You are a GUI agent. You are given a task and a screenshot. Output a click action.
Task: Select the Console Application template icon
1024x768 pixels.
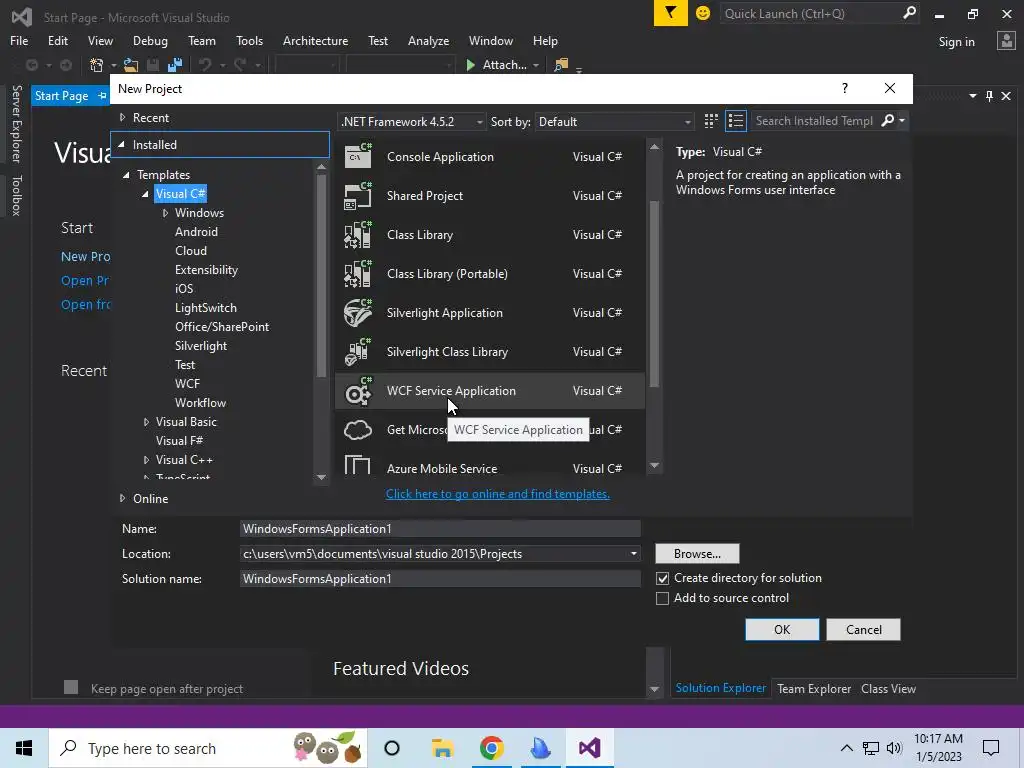(358, 156)
